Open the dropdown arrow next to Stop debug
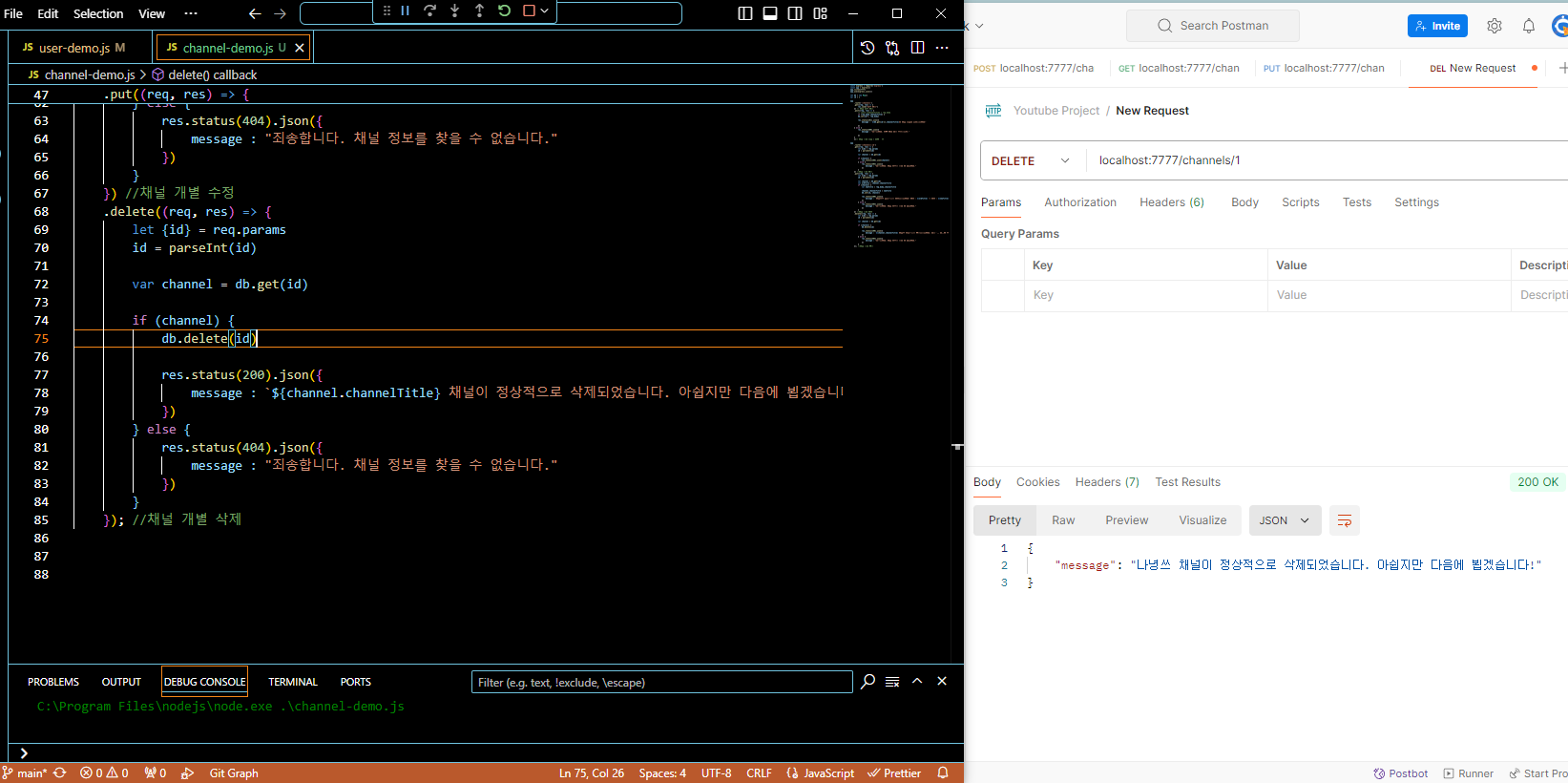 point(544,11)
